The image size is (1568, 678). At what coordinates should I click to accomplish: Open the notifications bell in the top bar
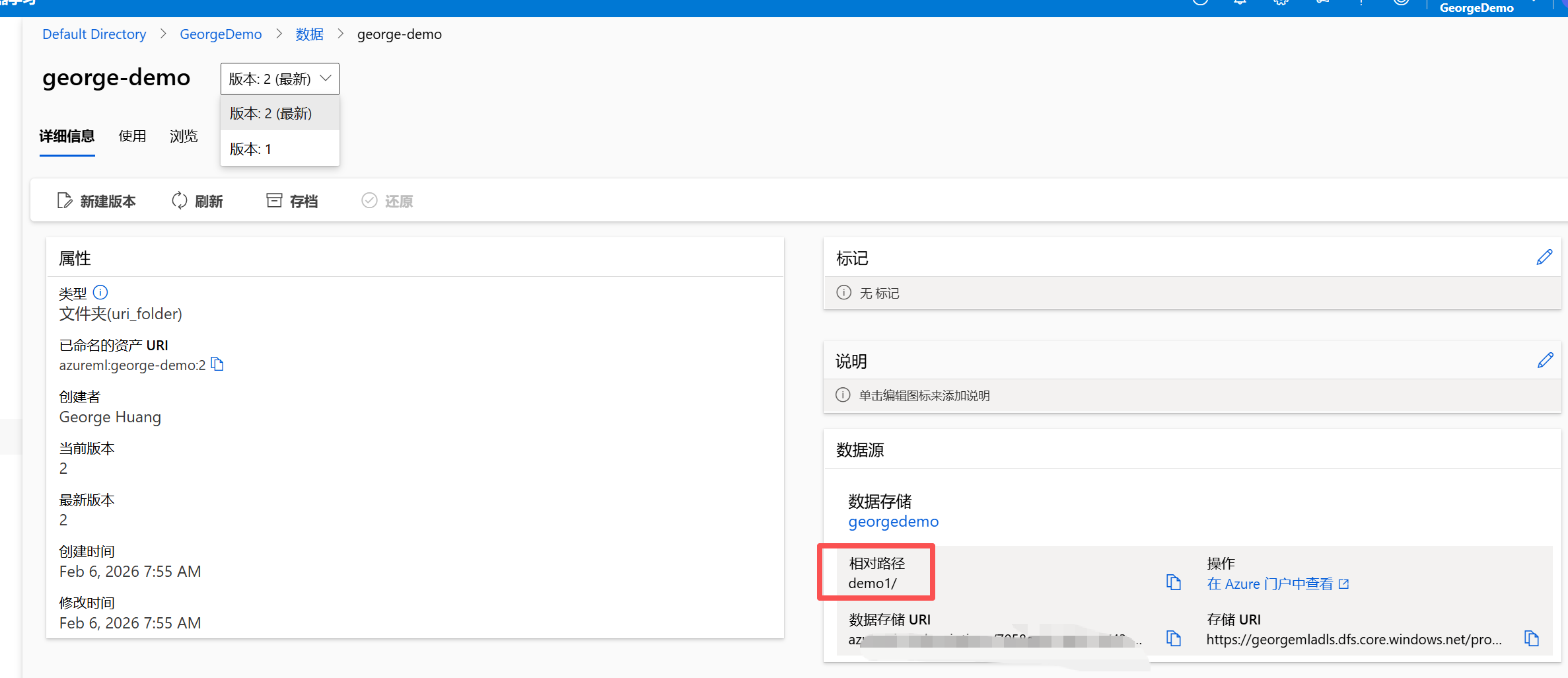[1240, 2]
